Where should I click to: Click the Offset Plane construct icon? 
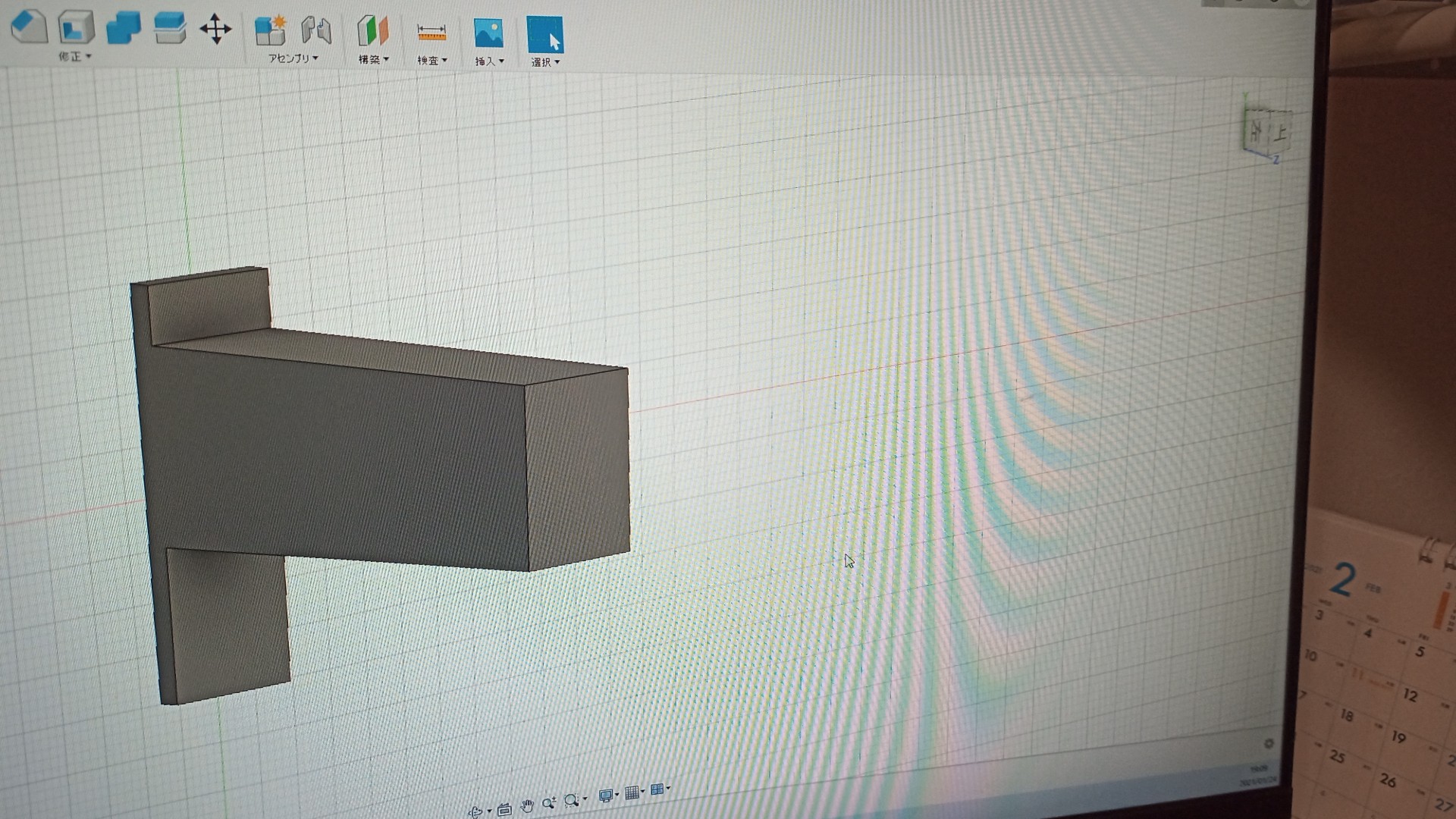372,32
